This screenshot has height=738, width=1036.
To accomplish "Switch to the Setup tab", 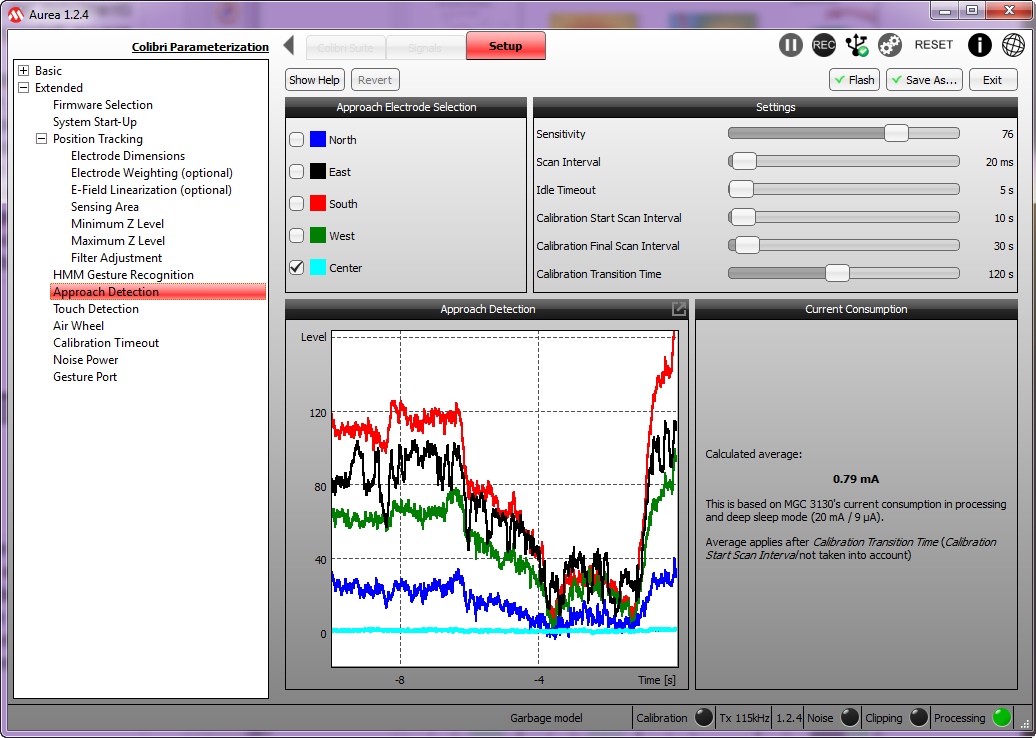I will (x=505, y=46).
